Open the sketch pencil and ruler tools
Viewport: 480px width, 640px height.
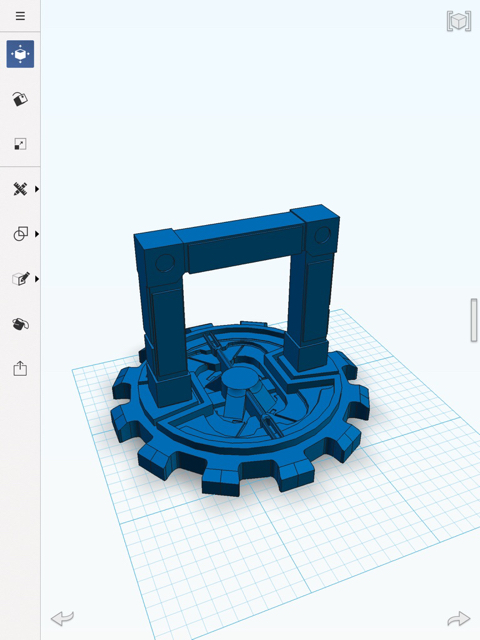click(20, 189)
